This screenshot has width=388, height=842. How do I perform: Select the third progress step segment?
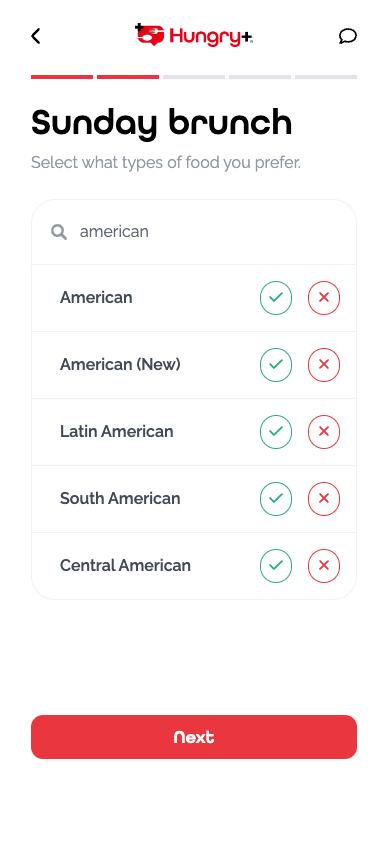click(x=194, y=77)
